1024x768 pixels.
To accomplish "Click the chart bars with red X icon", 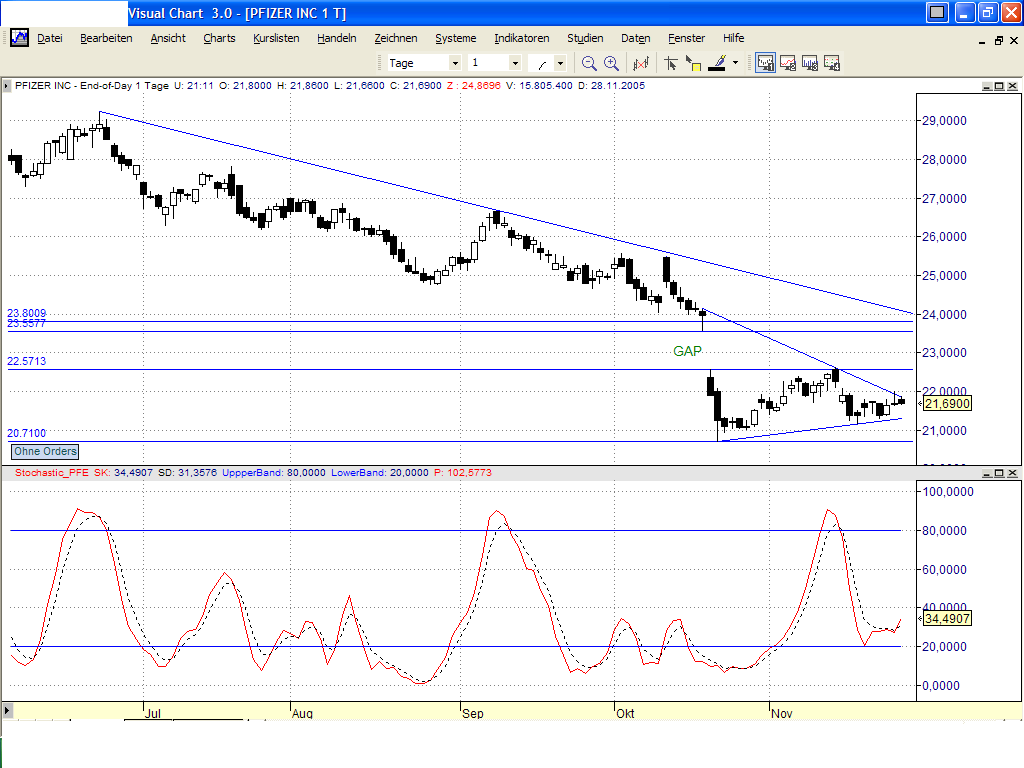I will 641,63.
